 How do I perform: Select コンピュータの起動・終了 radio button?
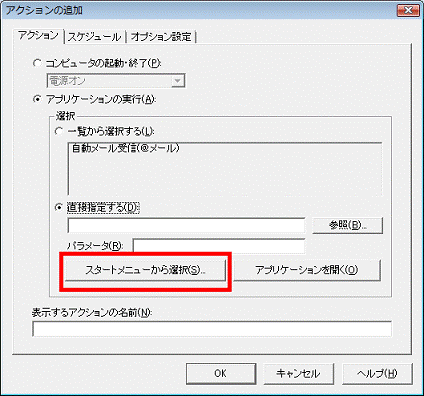pos(37,63)
